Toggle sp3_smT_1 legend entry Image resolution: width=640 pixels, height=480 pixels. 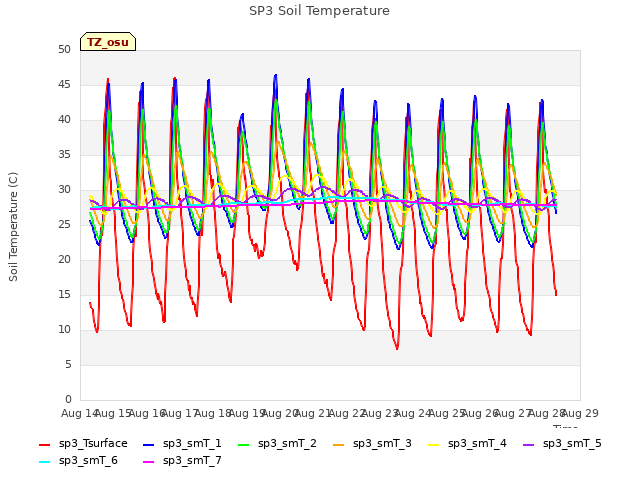pyautogui.click(x=182, y=444)
